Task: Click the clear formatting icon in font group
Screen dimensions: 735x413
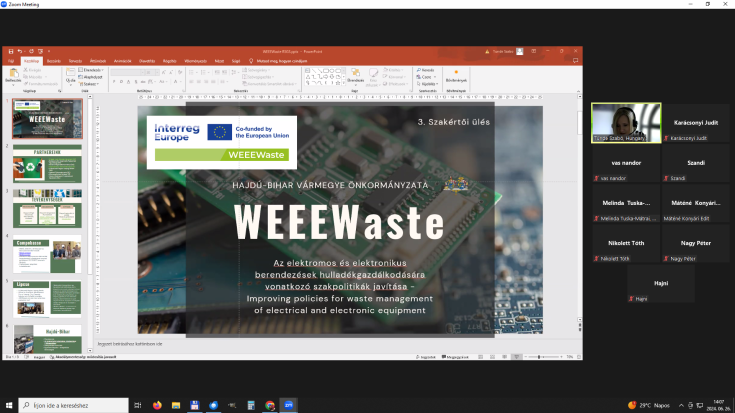Action: pos(180,72)
